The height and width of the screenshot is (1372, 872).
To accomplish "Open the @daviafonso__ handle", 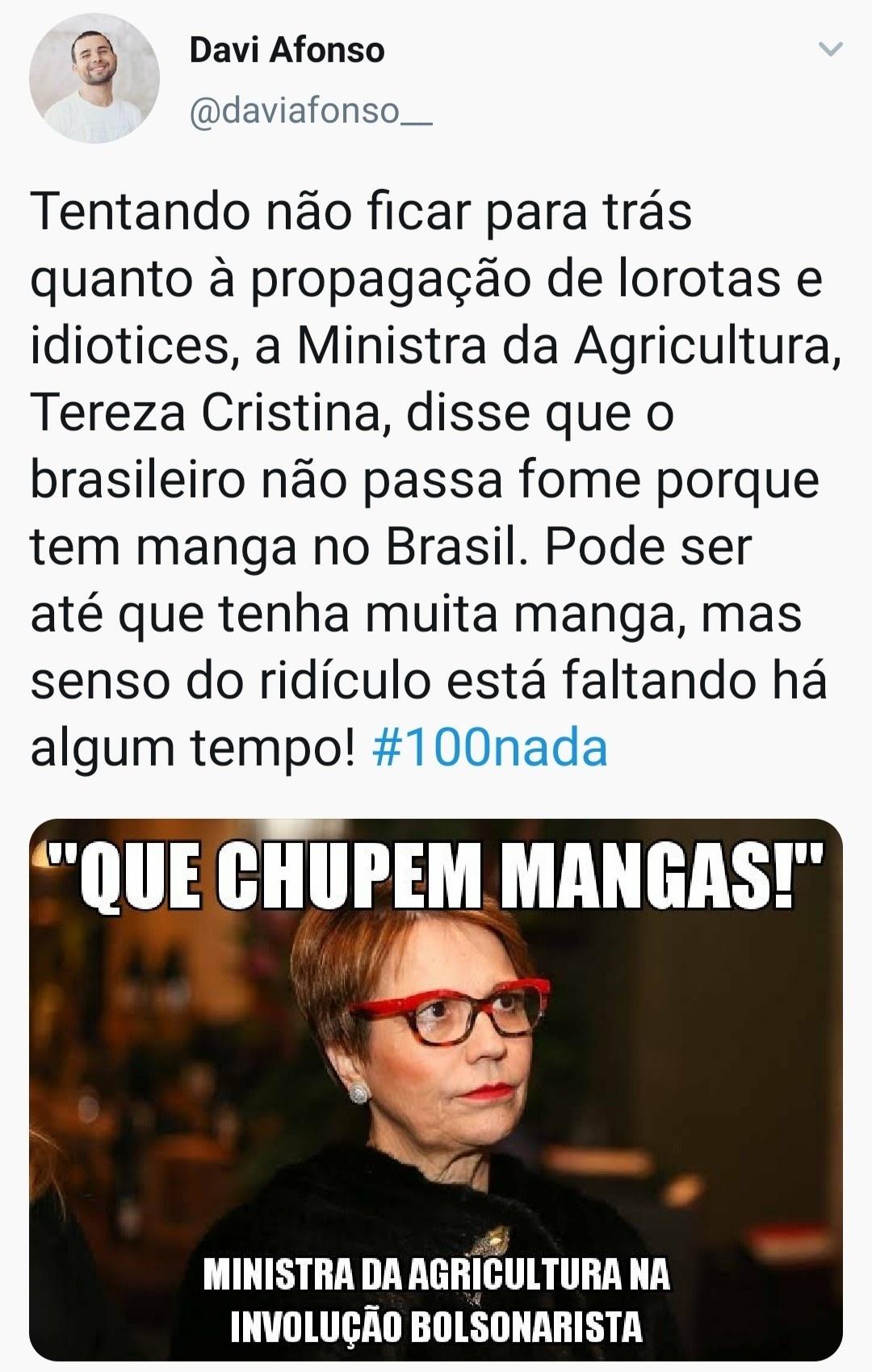I will 311,111.
